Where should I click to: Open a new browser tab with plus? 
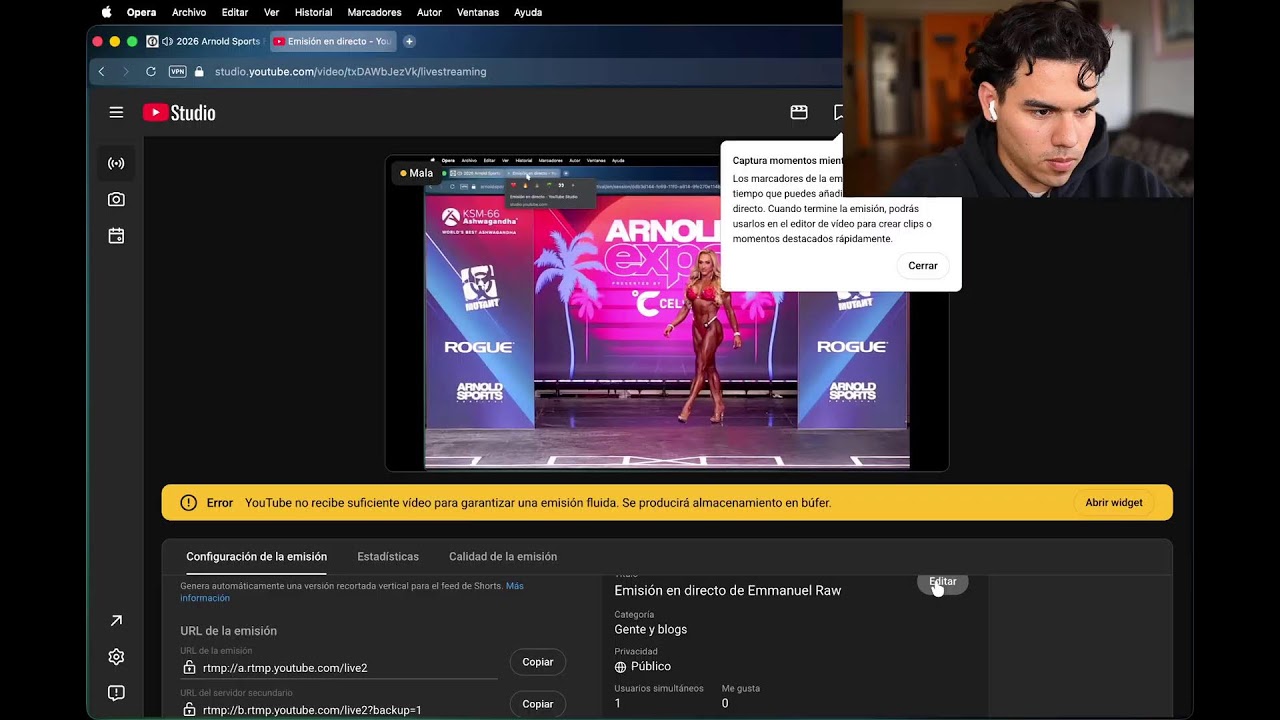pos(409,42)
